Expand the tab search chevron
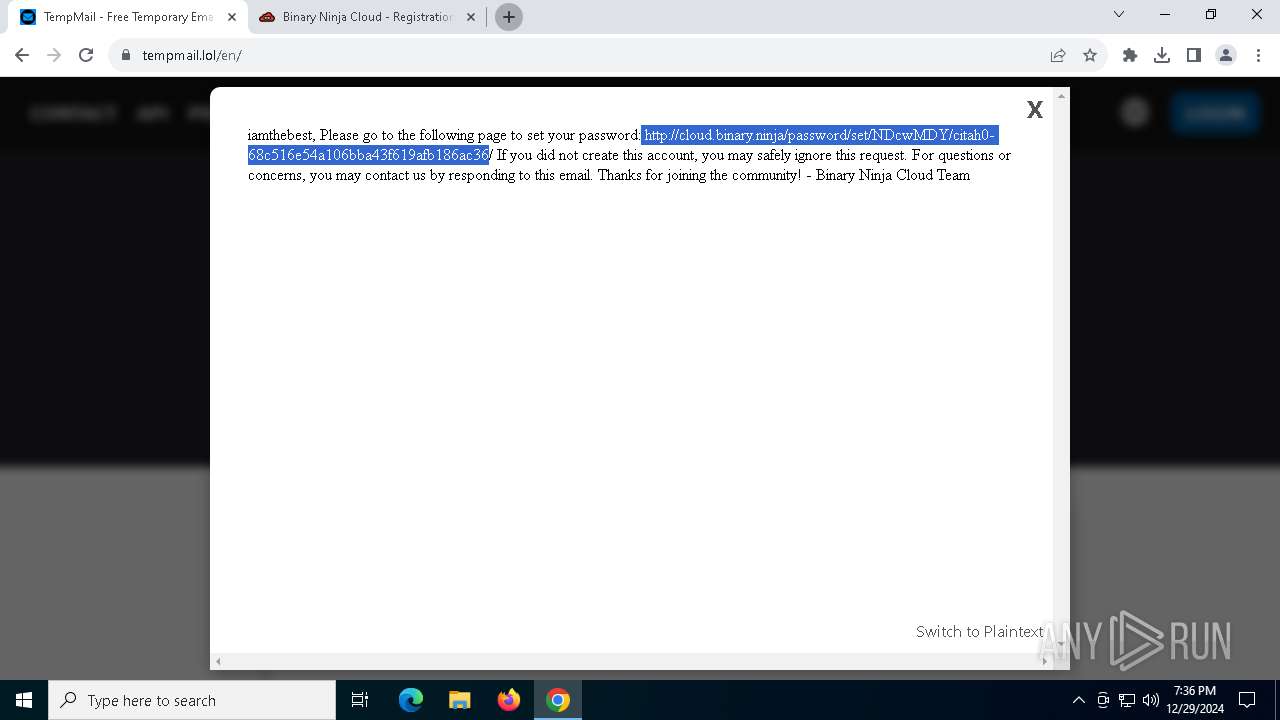1280x720 pixels. point(1119,14)
